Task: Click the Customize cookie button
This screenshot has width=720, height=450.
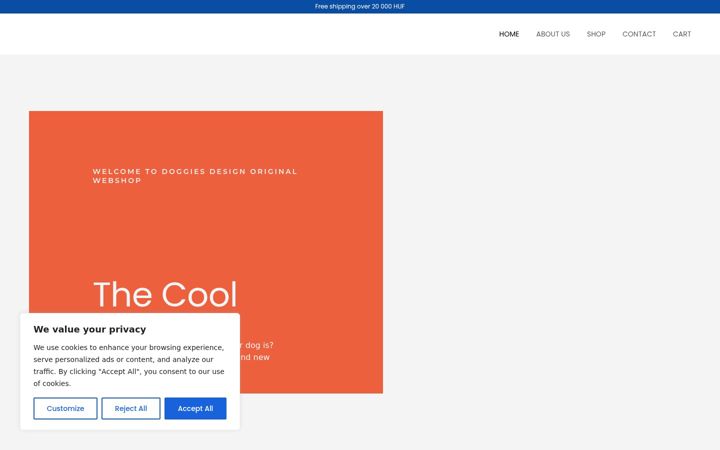Action: (x=65, y=408)
